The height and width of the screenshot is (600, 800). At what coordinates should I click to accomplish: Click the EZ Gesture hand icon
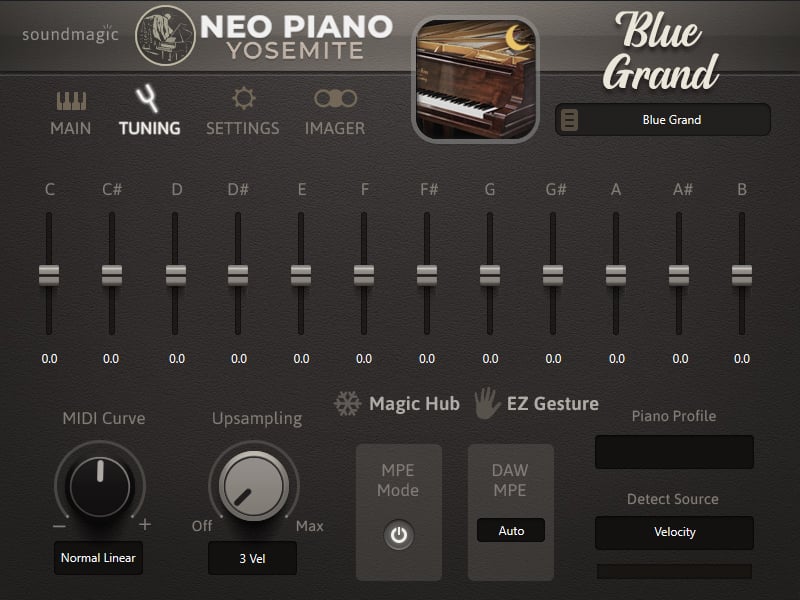coord(486,403)
